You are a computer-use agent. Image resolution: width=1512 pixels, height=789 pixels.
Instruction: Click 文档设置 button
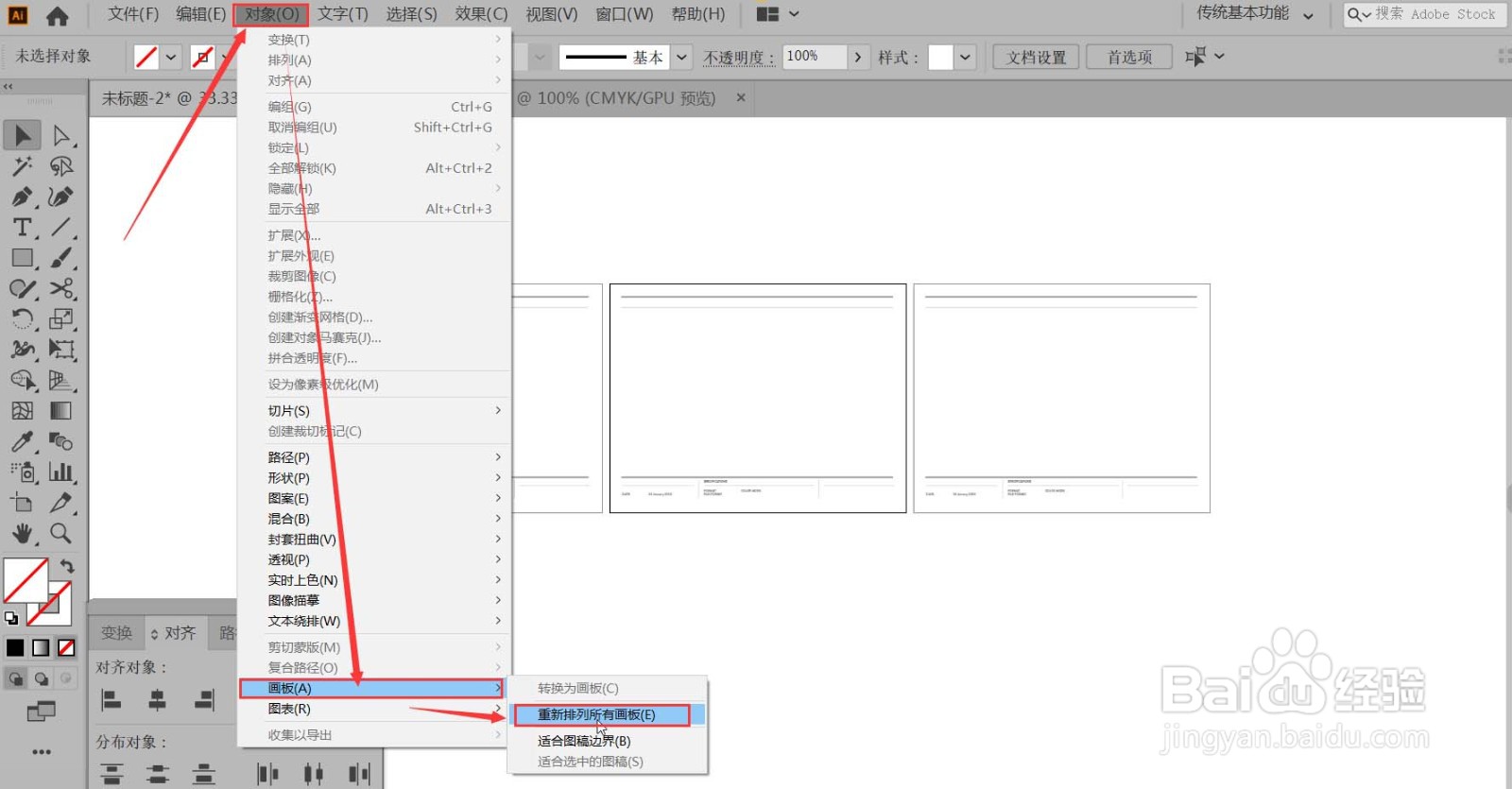(1036, 57)
